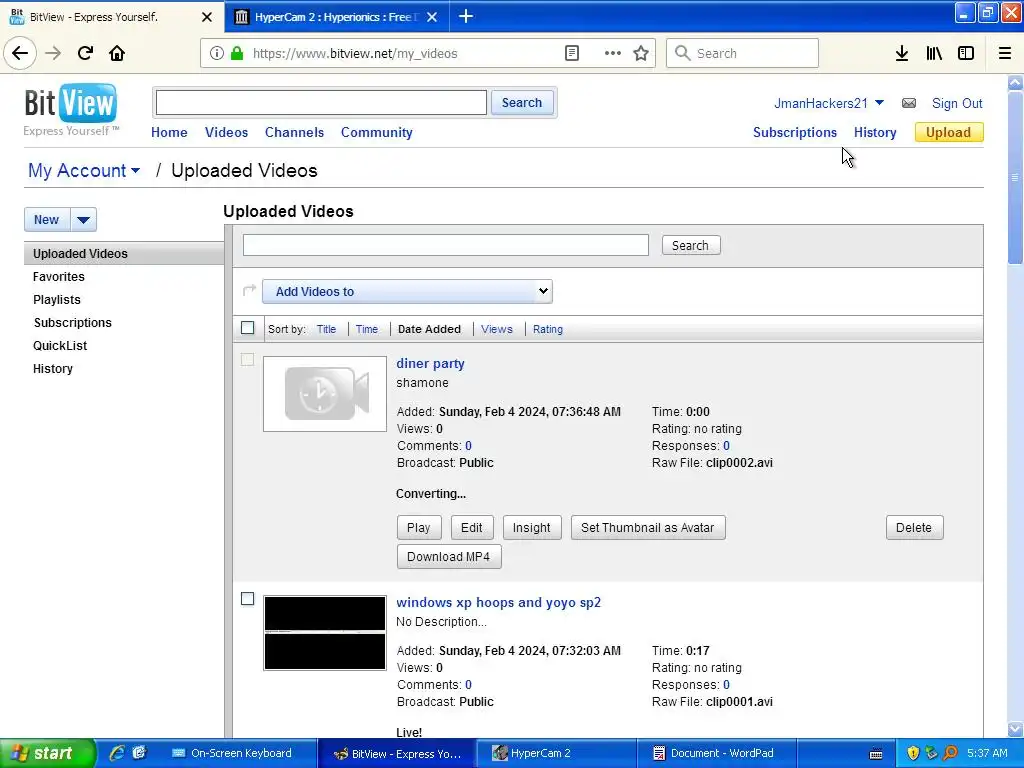The height and width of the screenshot is (768, 1024).
Task: Open the browser home page icon
Action: [117, 53]
